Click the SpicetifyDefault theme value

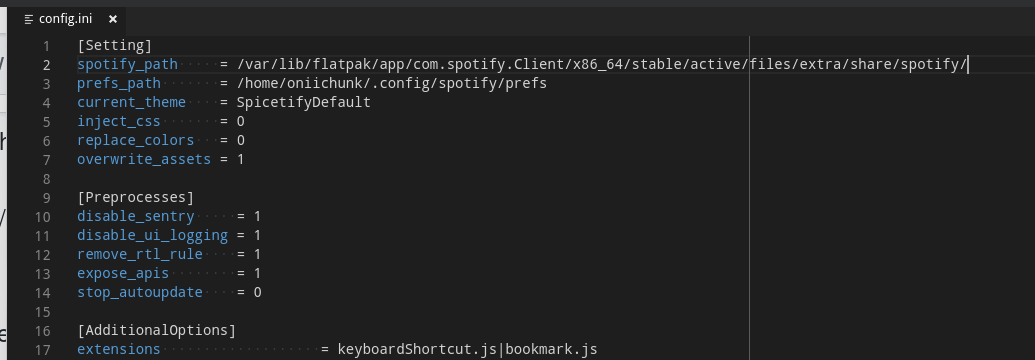304,103
